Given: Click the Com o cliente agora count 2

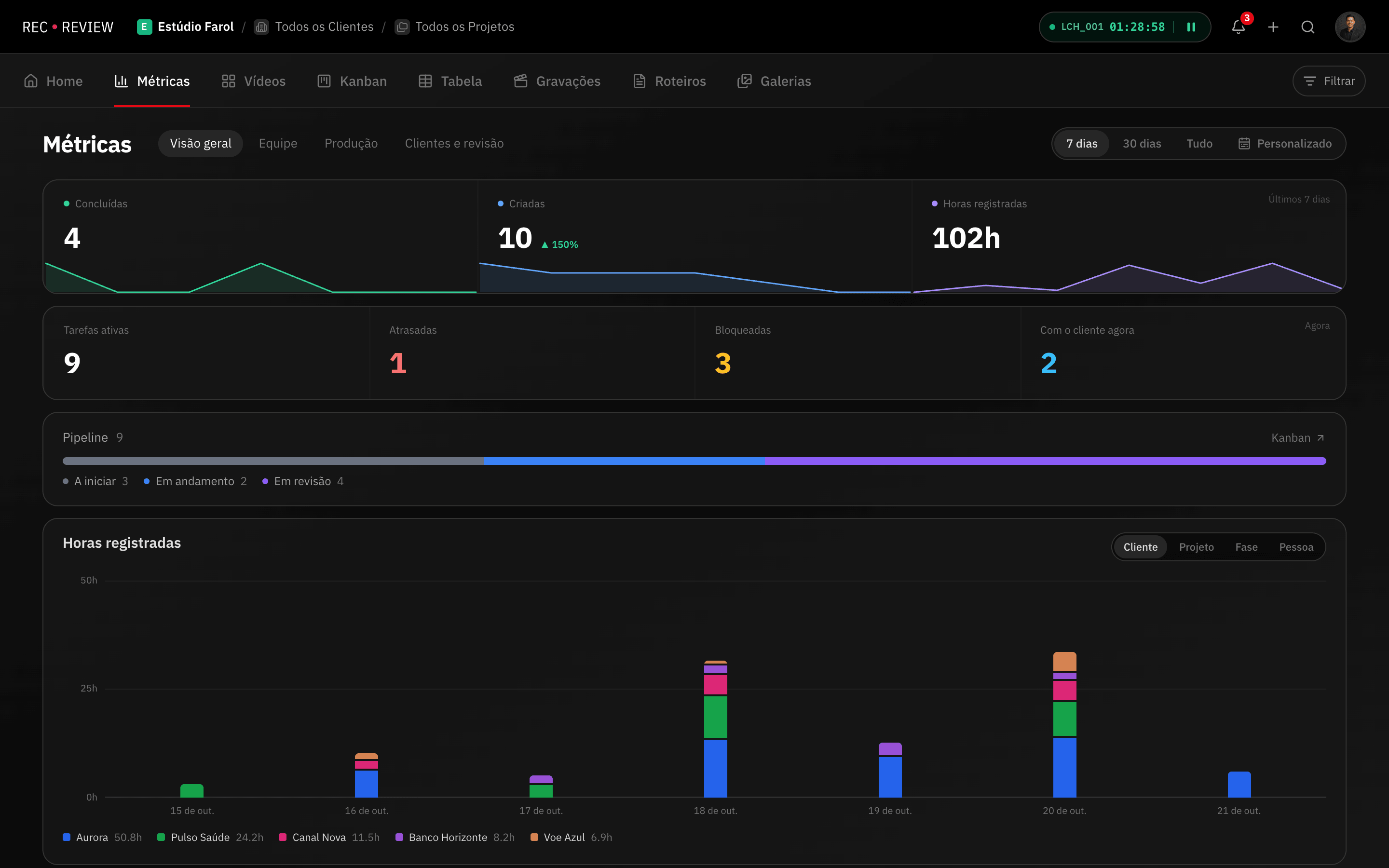Looking at the screenshot, I should coord(1049,364).
